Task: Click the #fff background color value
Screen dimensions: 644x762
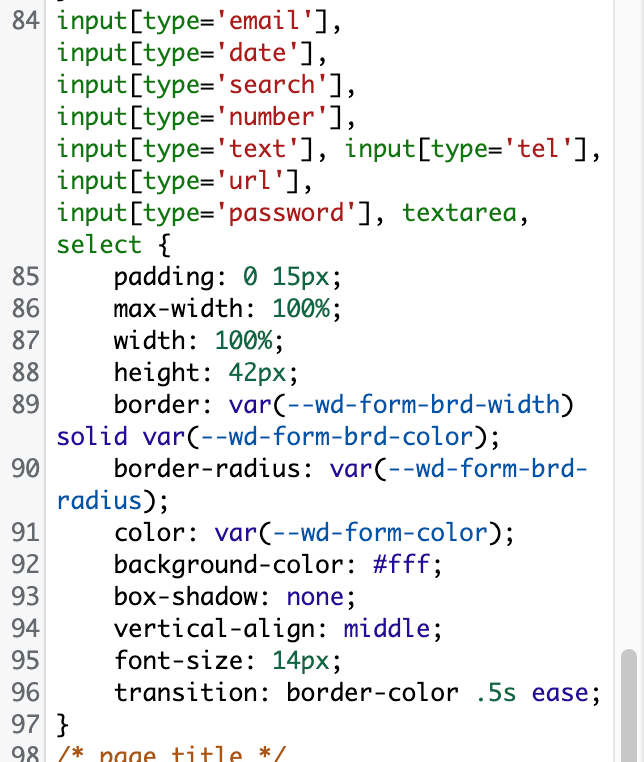Action: [x=406, y=565]
